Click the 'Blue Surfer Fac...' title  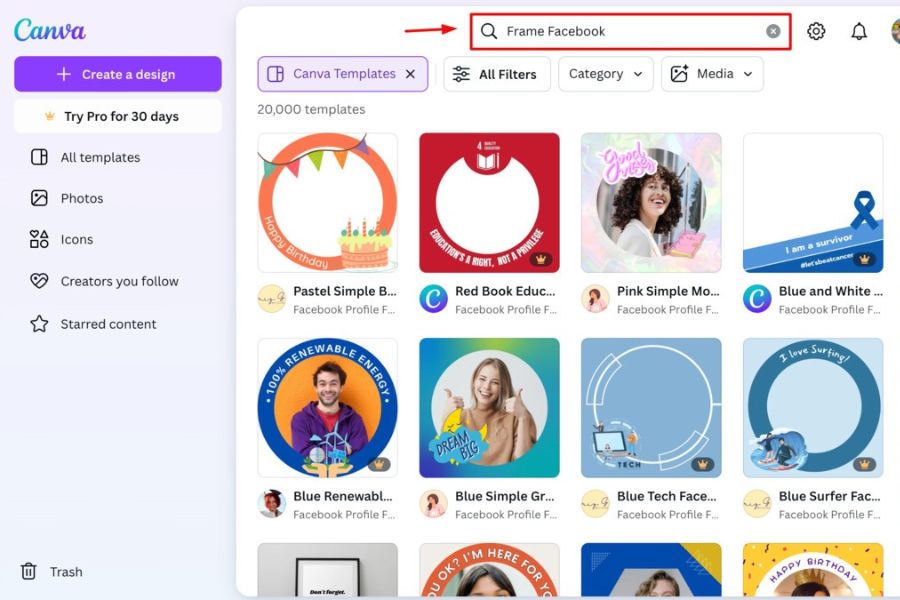[829, 496]
